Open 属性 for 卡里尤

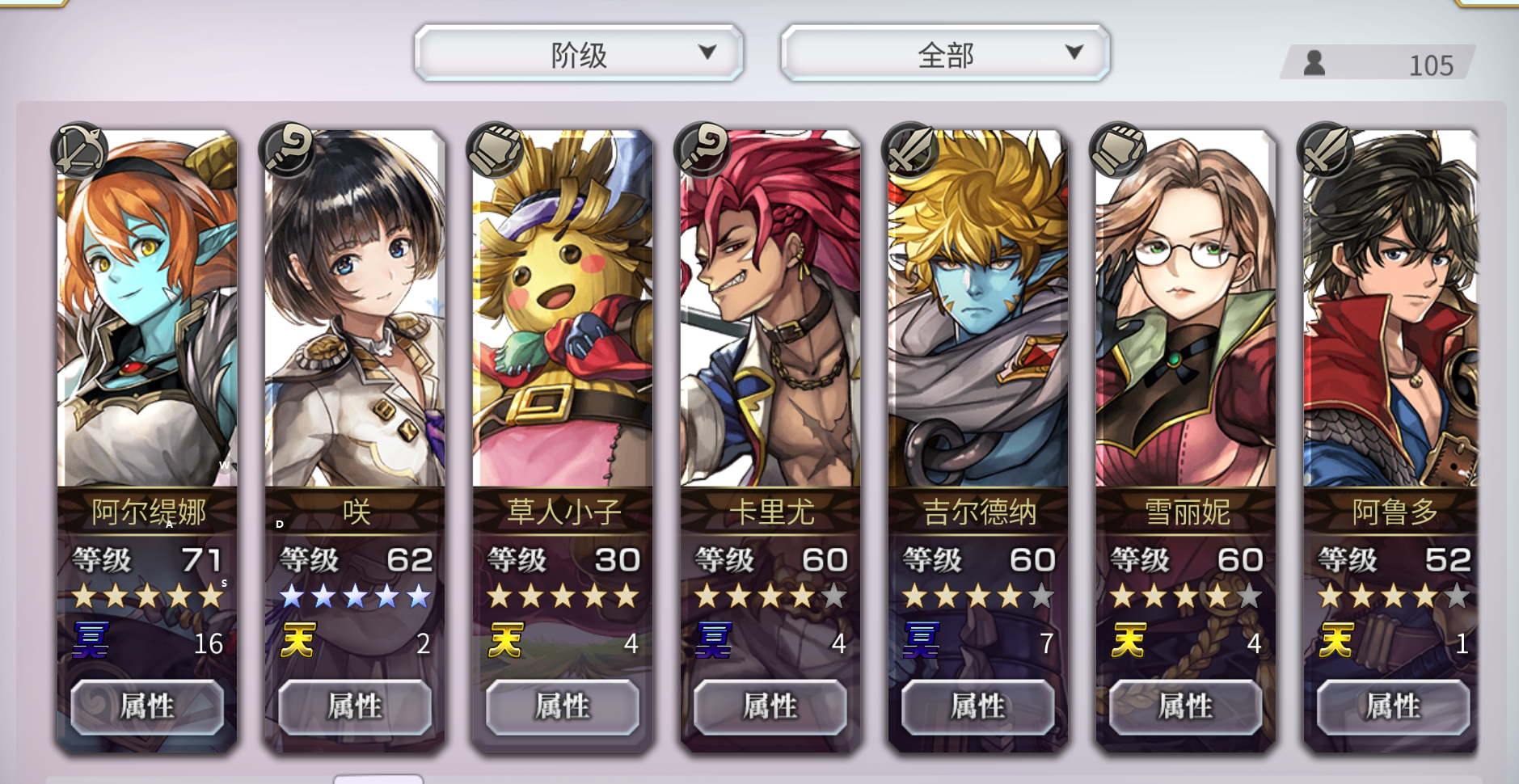tap(770, 707)
